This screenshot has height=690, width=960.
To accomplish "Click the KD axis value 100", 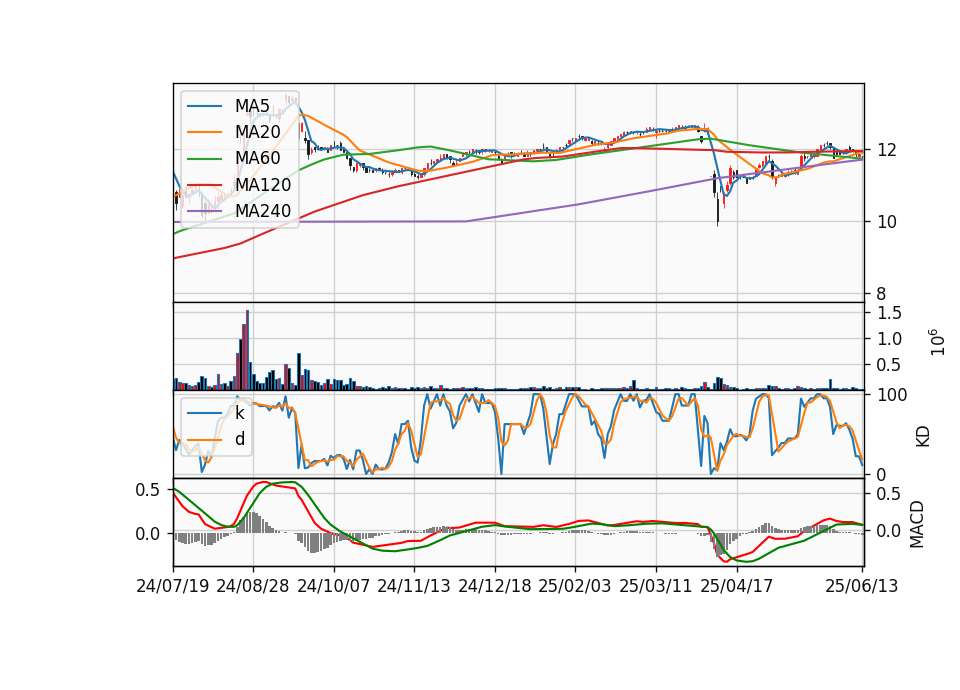I will click(x=892, y=395).
